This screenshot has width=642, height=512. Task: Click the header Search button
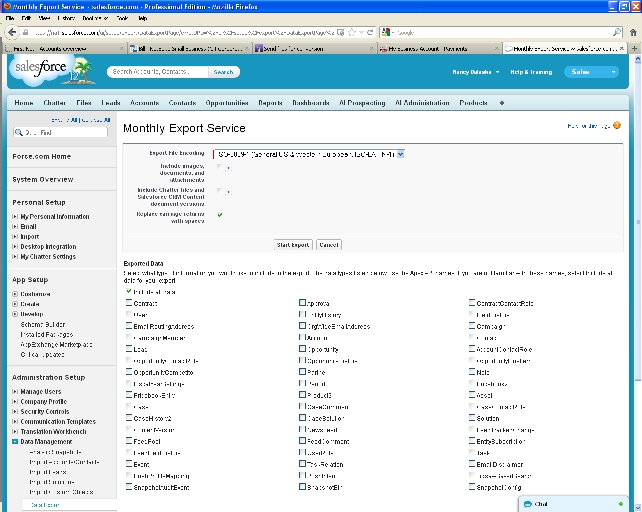coord(223,72)
